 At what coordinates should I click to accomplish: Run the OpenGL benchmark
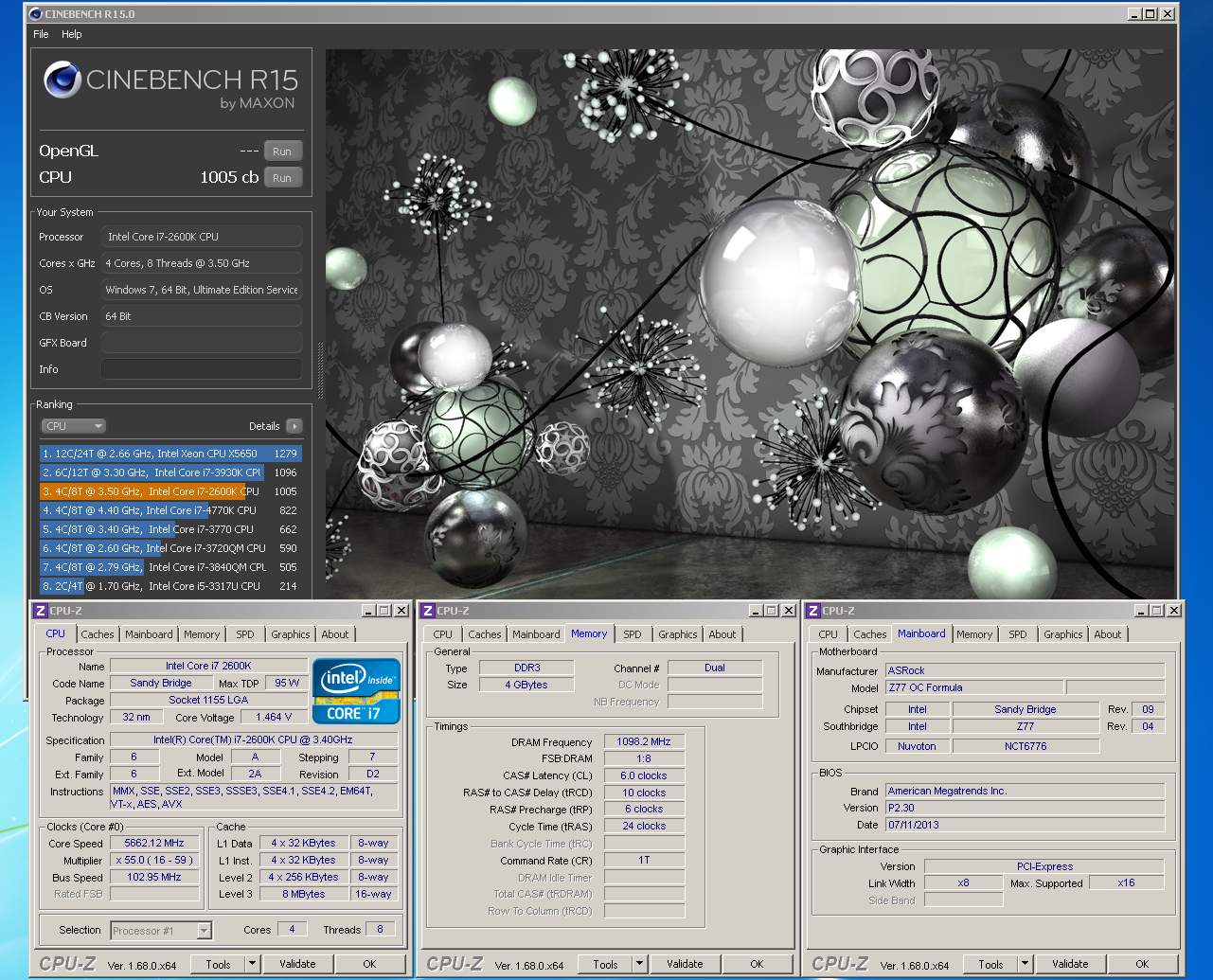(282, 151)
